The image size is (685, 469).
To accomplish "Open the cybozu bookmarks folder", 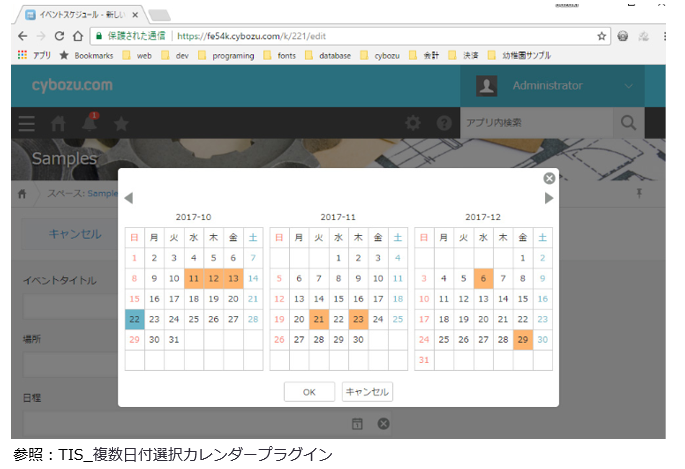I will (x=380, y=55).
